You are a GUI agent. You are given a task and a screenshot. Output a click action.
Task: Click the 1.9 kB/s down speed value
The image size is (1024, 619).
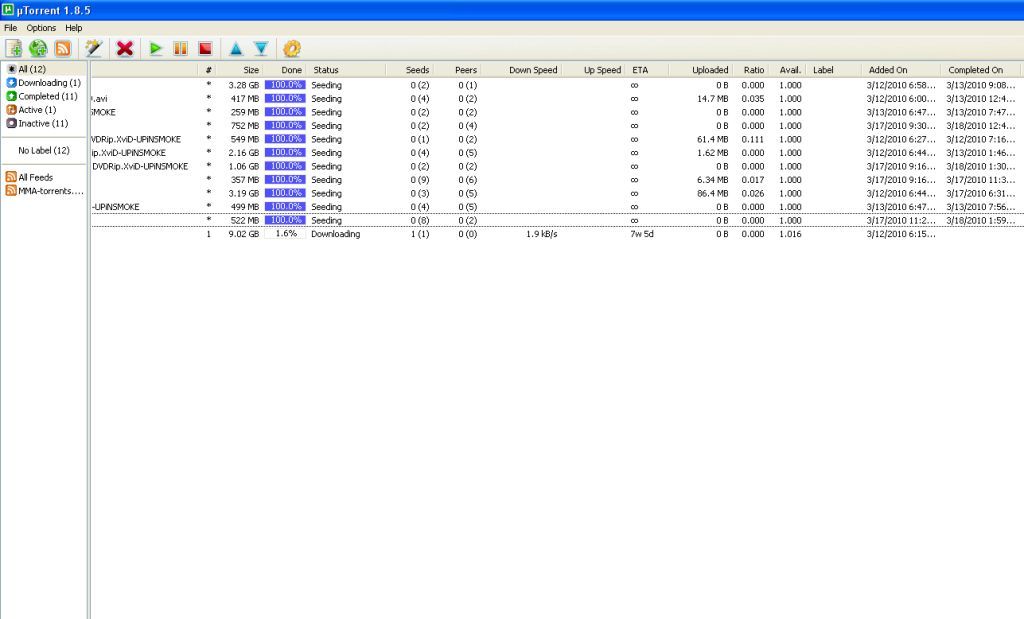pyautogui.click(x=541, y=234)
